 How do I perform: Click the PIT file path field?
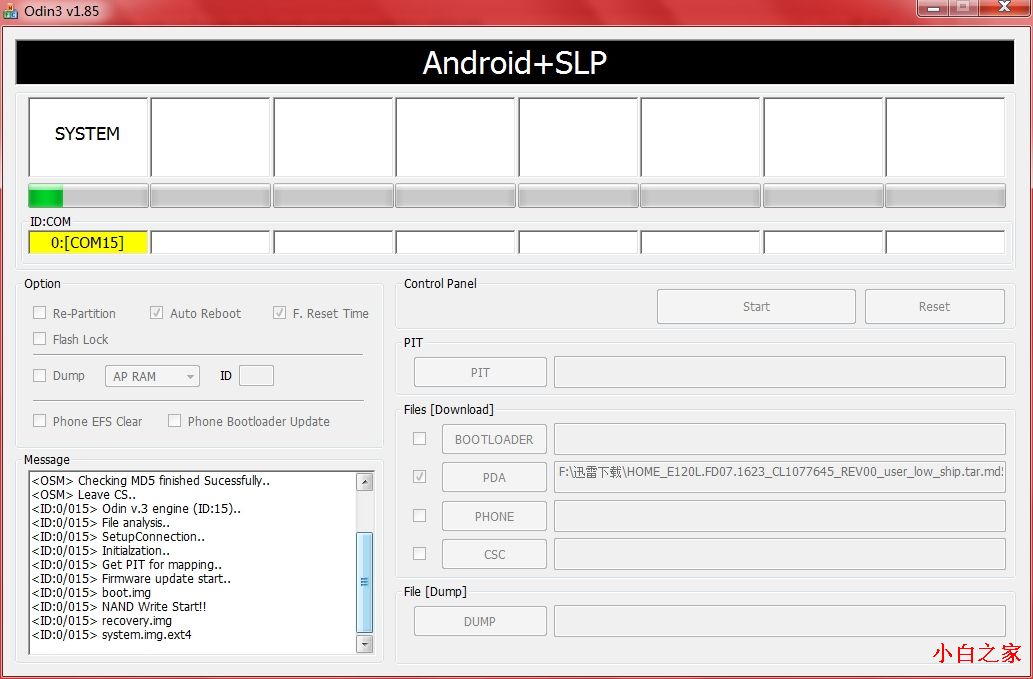(x=780, y=372)
